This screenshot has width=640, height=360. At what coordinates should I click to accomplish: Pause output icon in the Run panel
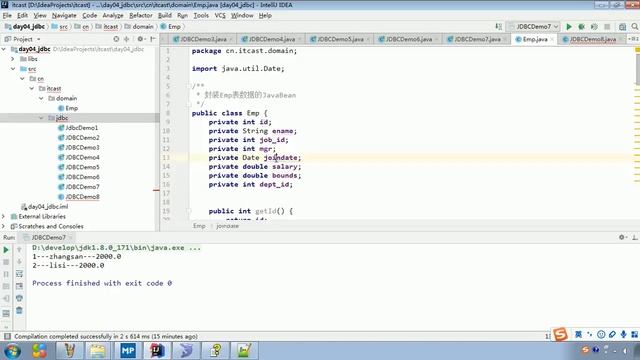pyautogui.click(x=6, y=274)
